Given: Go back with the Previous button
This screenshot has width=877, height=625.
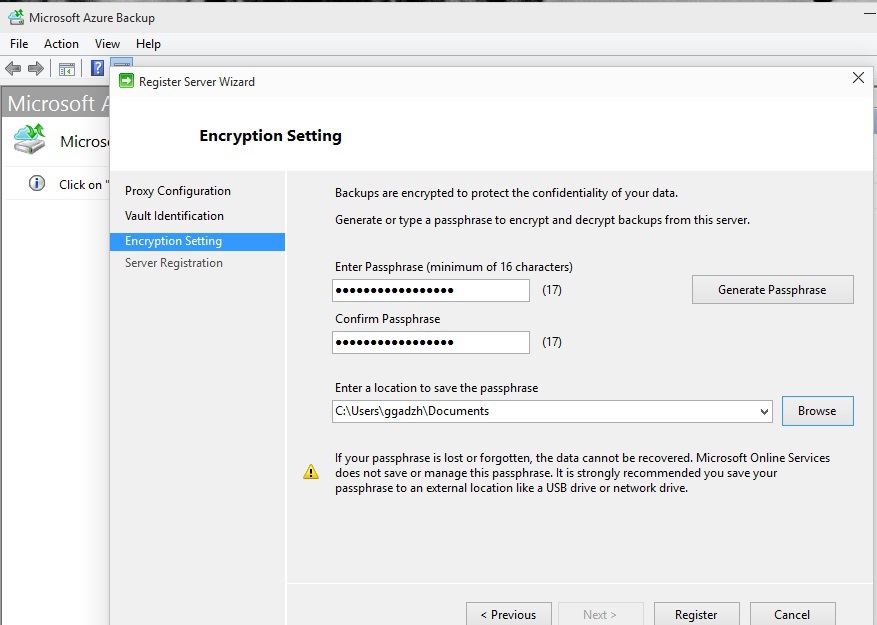Looking at the screenshot, I should coord(508,614).
